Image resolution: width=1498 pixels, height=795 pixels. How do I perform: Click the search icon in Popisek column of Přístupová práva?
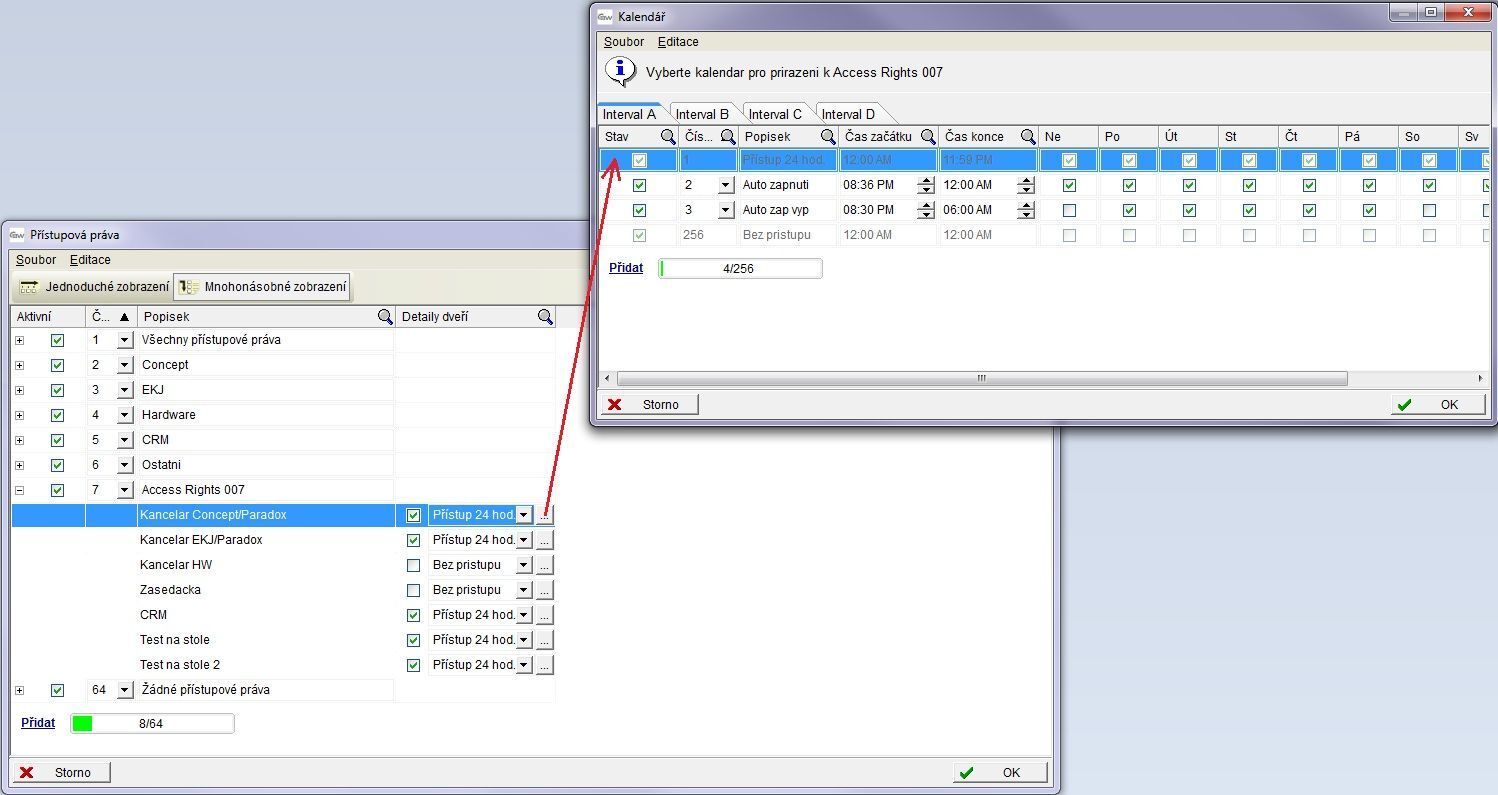pos(384,317)
